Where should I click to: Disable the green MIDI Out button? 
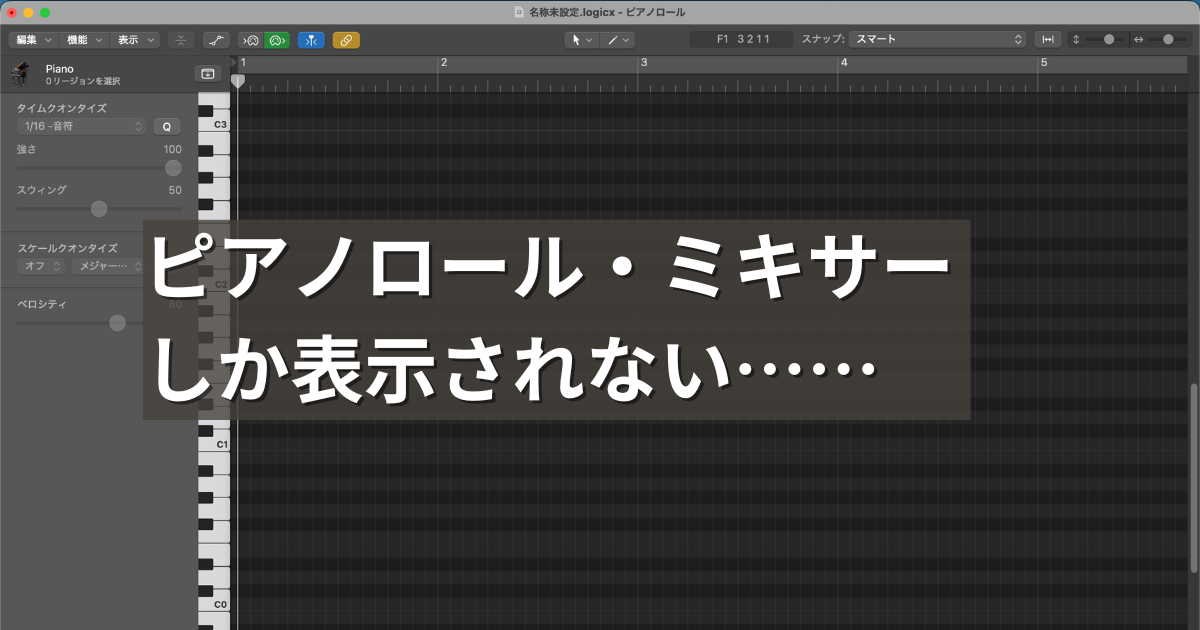[x=277, y=40]
